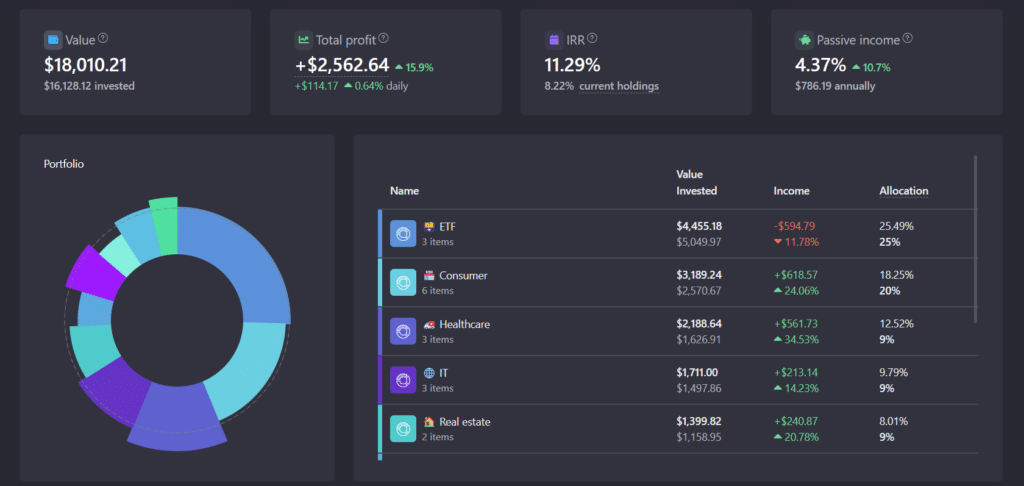The height and width of the screenshot is (486, 1024).
Task: Select the Healthcare category icon
Action: [x=403, y=331]
